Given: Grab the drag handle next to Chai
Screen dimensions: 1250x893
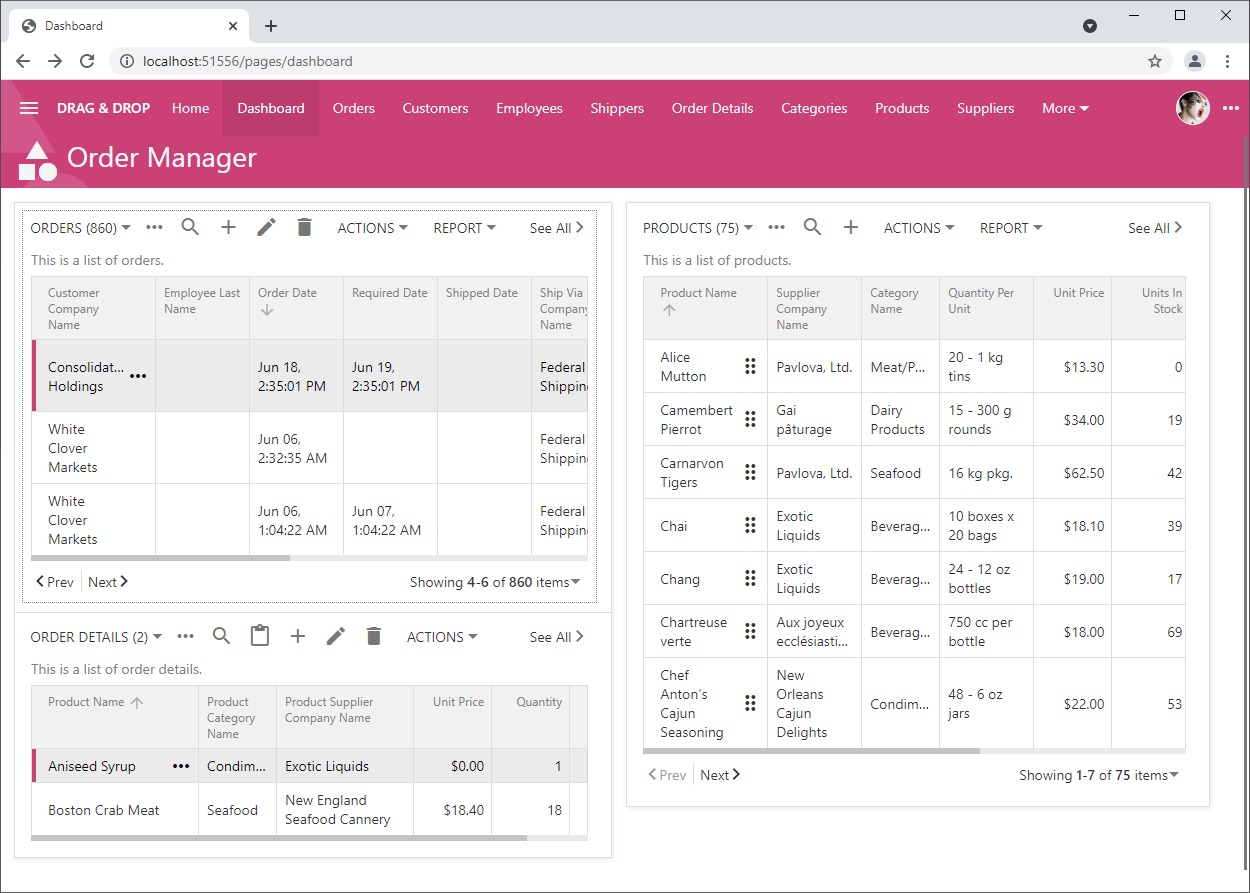Looking at the screenshot, I should 751,525.
